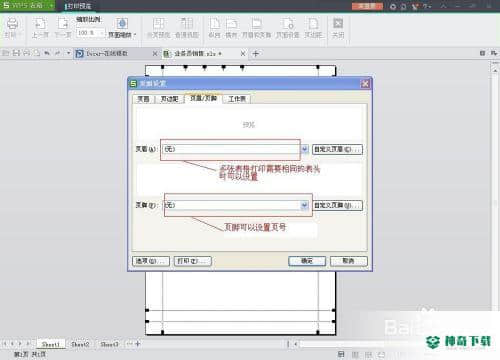This screenshot has width=500, height=360.
Task: Click the header and footer (页眉和页脚) icon
Action: click(256, 28)
